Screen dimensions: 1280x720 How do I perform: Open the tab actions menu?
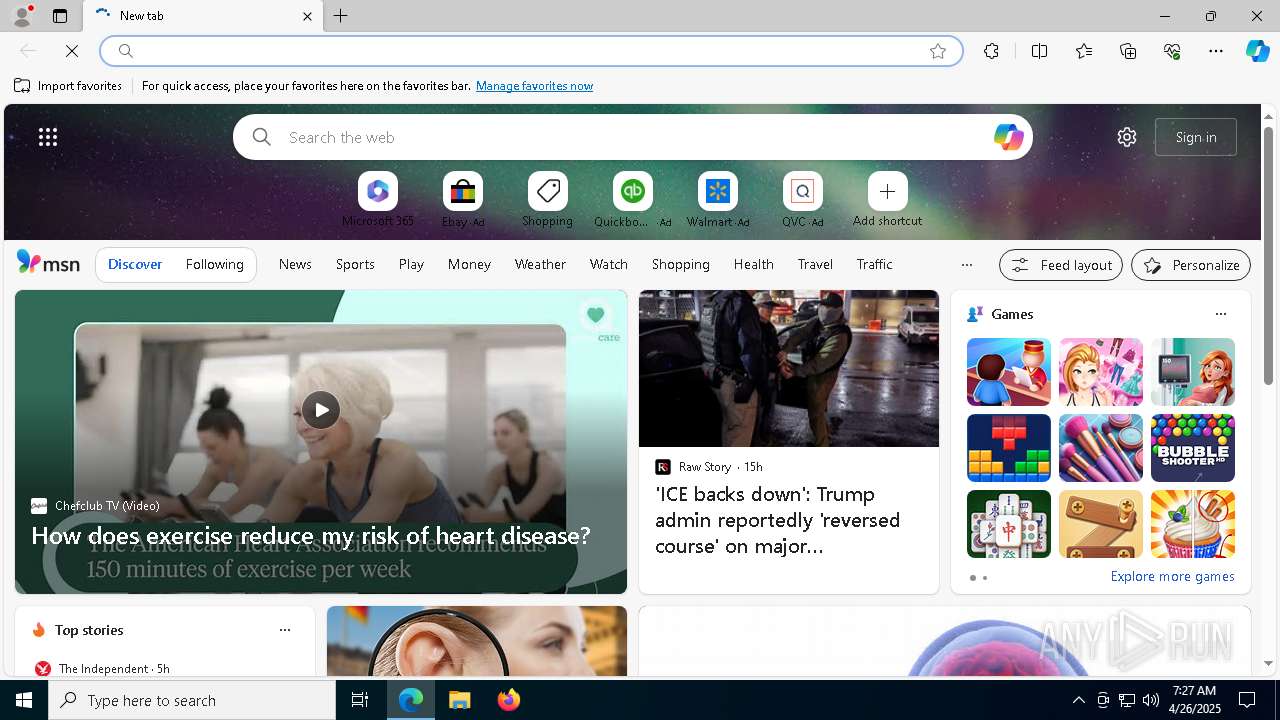pos(60,16)
